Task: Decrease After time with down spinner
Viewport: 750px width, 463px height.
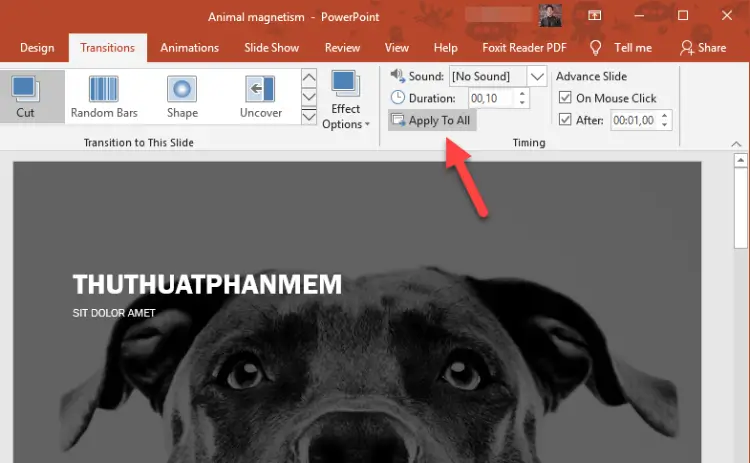Action: coord(665,125)
